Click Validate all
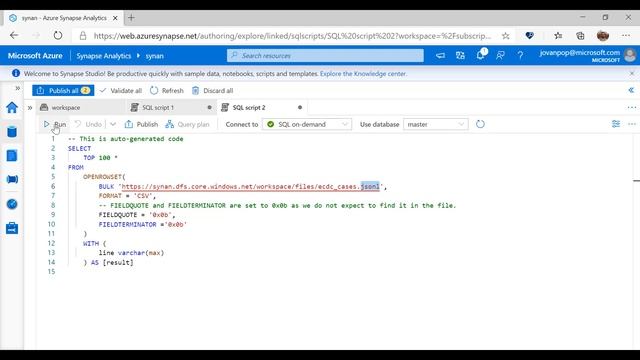640x360 pixels. (x=121, y=91)
